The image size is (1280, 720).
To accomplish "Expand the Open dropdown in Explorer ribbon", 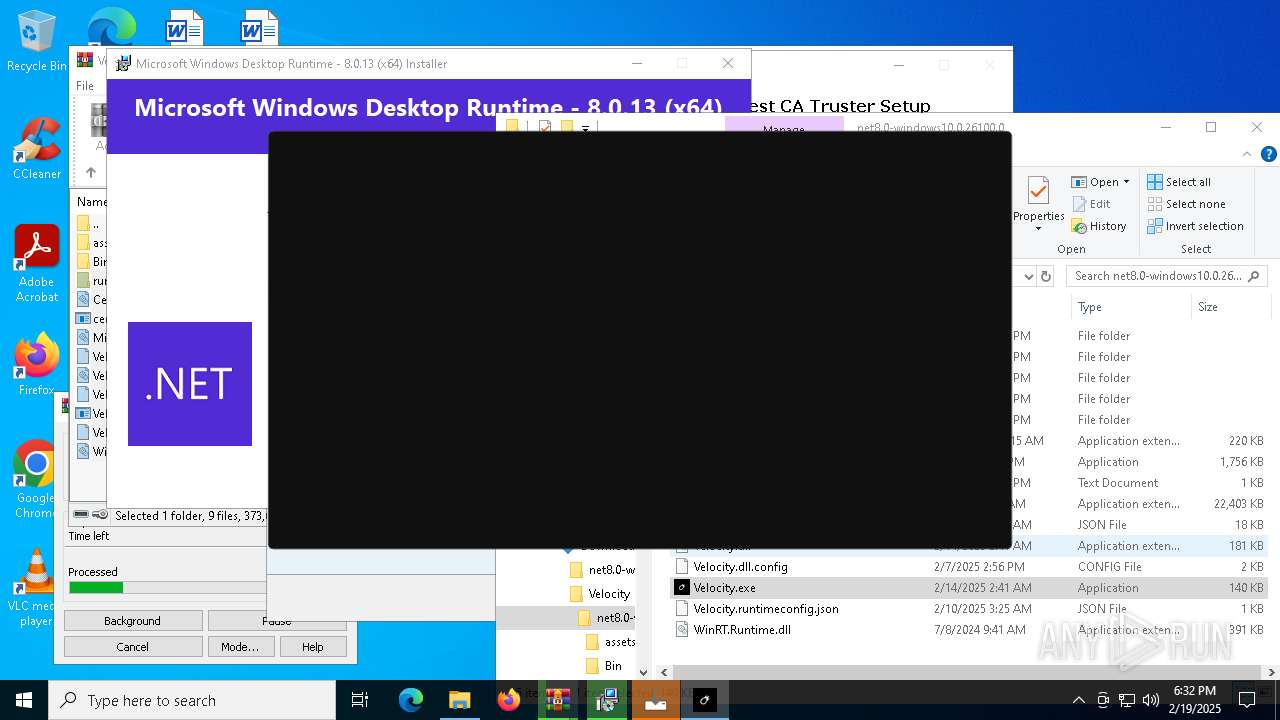I will click(x=1126, y=182).
